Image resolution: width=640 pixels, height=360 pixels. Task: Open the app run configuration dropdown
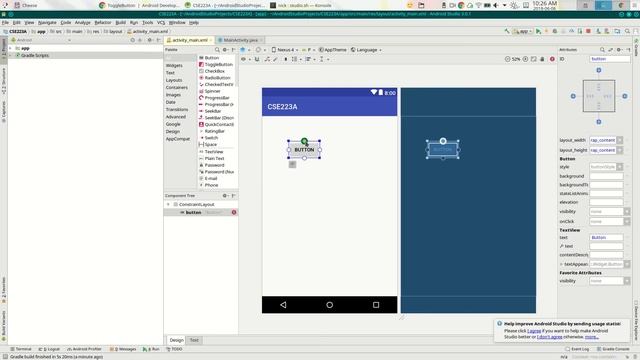tap(522, 31)
